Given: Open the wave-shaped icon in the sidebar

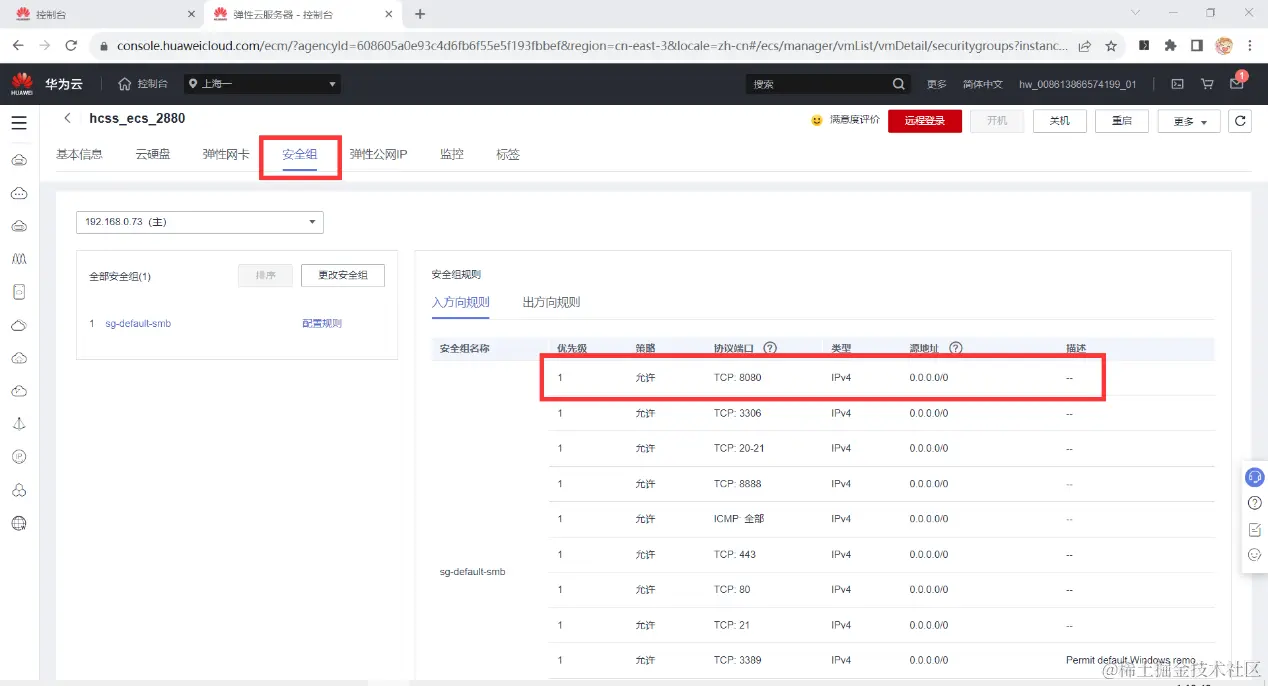Looking at the screenshot, I should [x=19, y=259].
